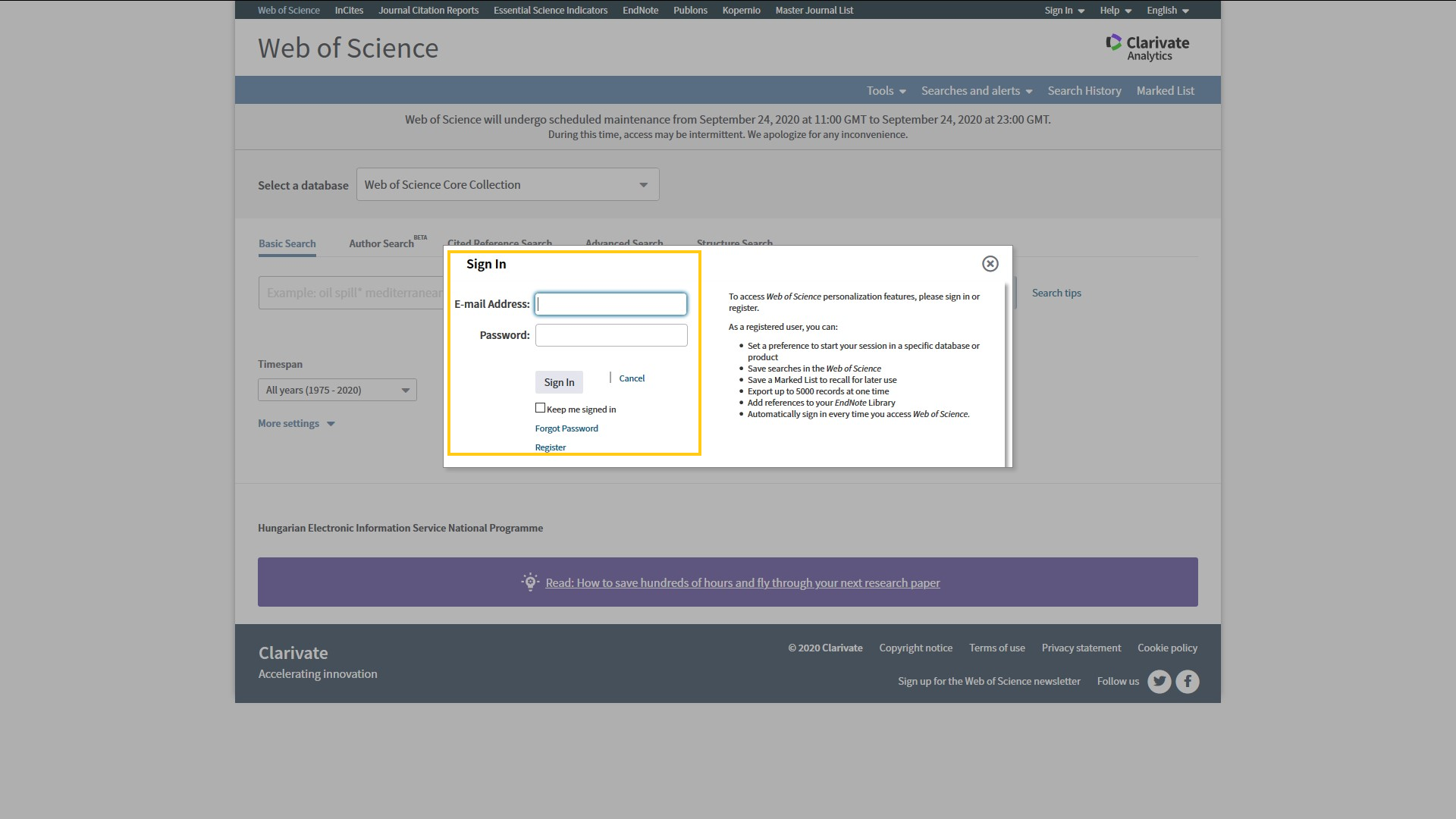Open Journal Citation Reports
The width and height of the screenshot is (1456, 819).
coord(428,11)
